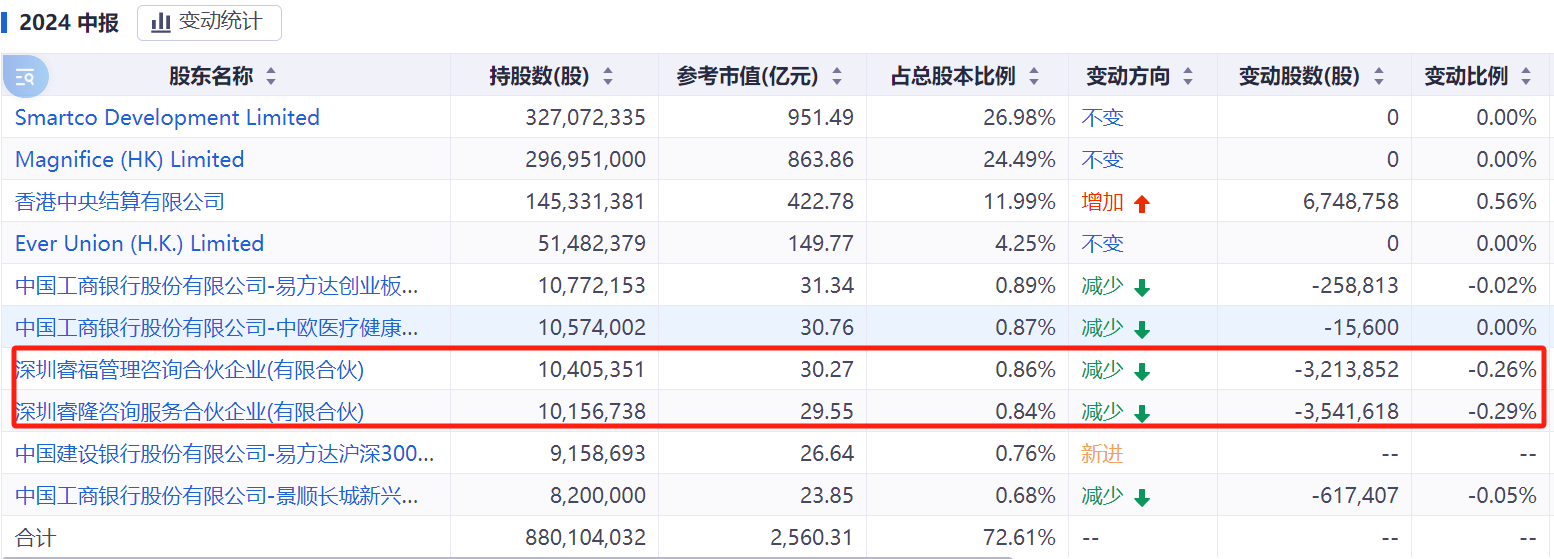Click green decrease arrow in 深圳睿隆 row
This screenshot has width=1554, height=559.
click(1142, 413)
